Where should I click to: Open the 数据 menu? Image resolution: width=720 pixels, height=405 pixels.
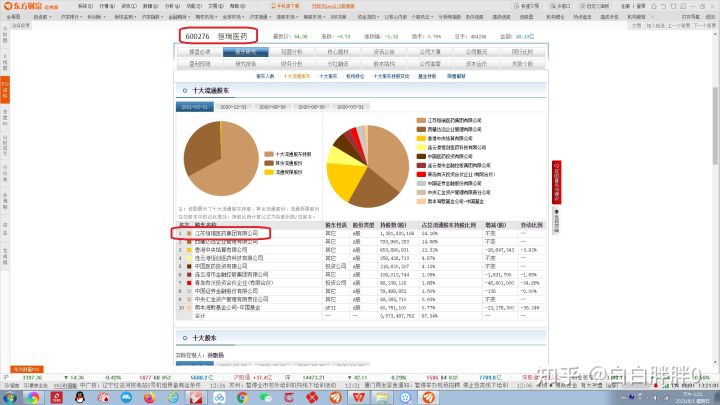coord(151,6)
